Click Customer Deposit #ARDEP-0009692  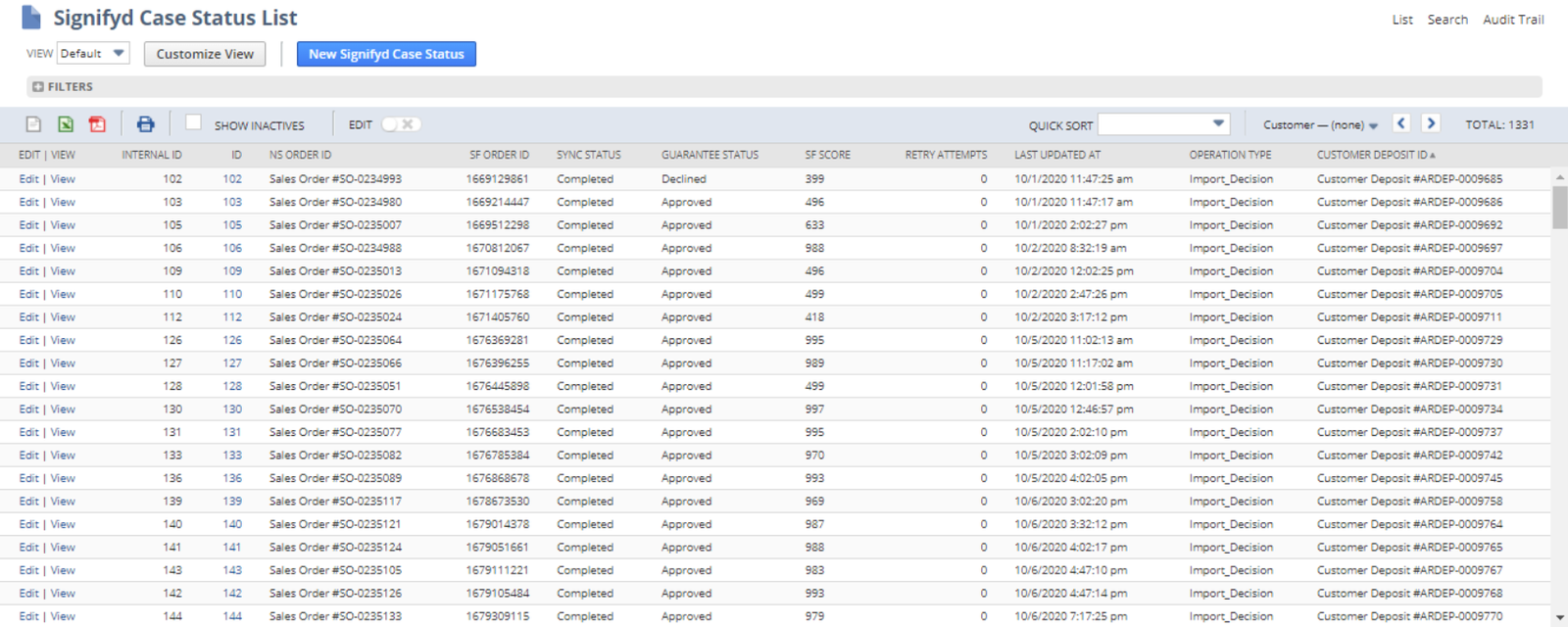click(x=1409, y=225)
